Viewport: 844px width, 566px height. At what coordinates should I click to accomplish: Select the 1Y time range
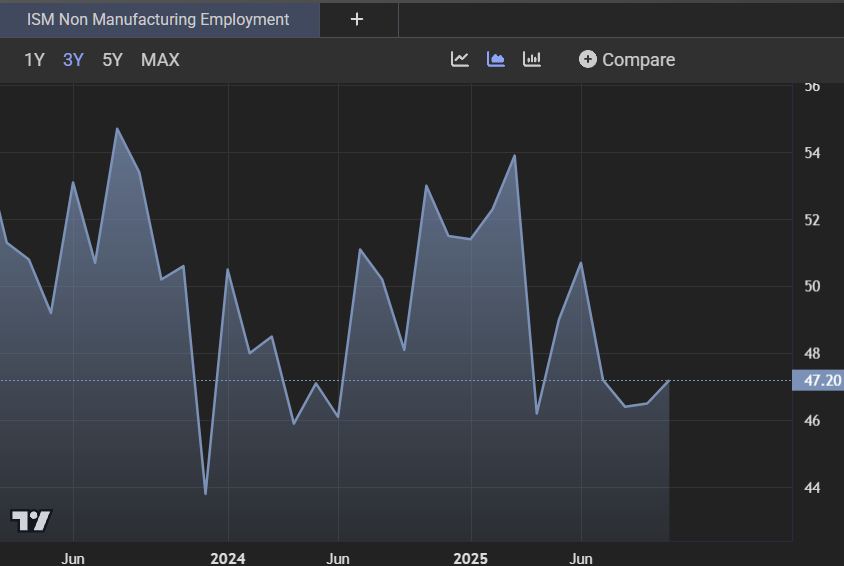coord(34,60)
